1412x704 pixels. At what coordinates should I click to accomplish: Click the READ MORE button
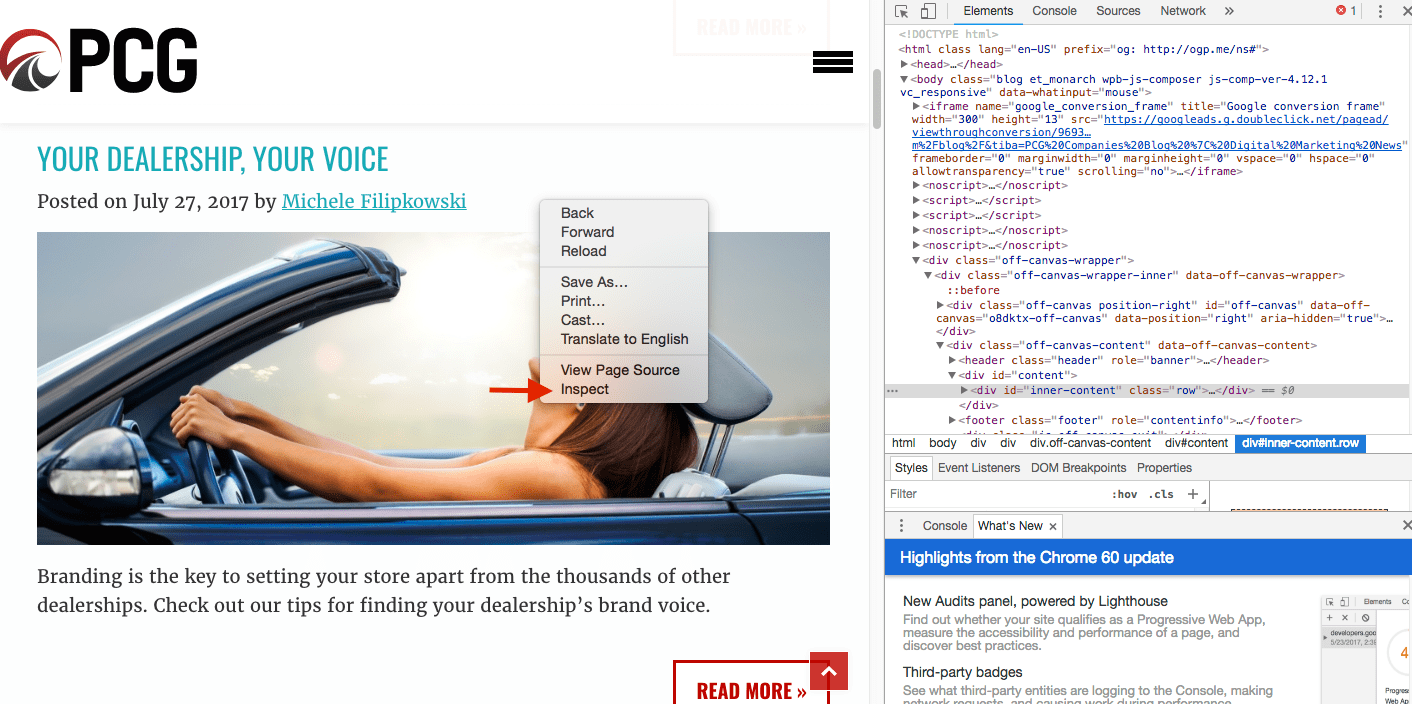[751, 690]
